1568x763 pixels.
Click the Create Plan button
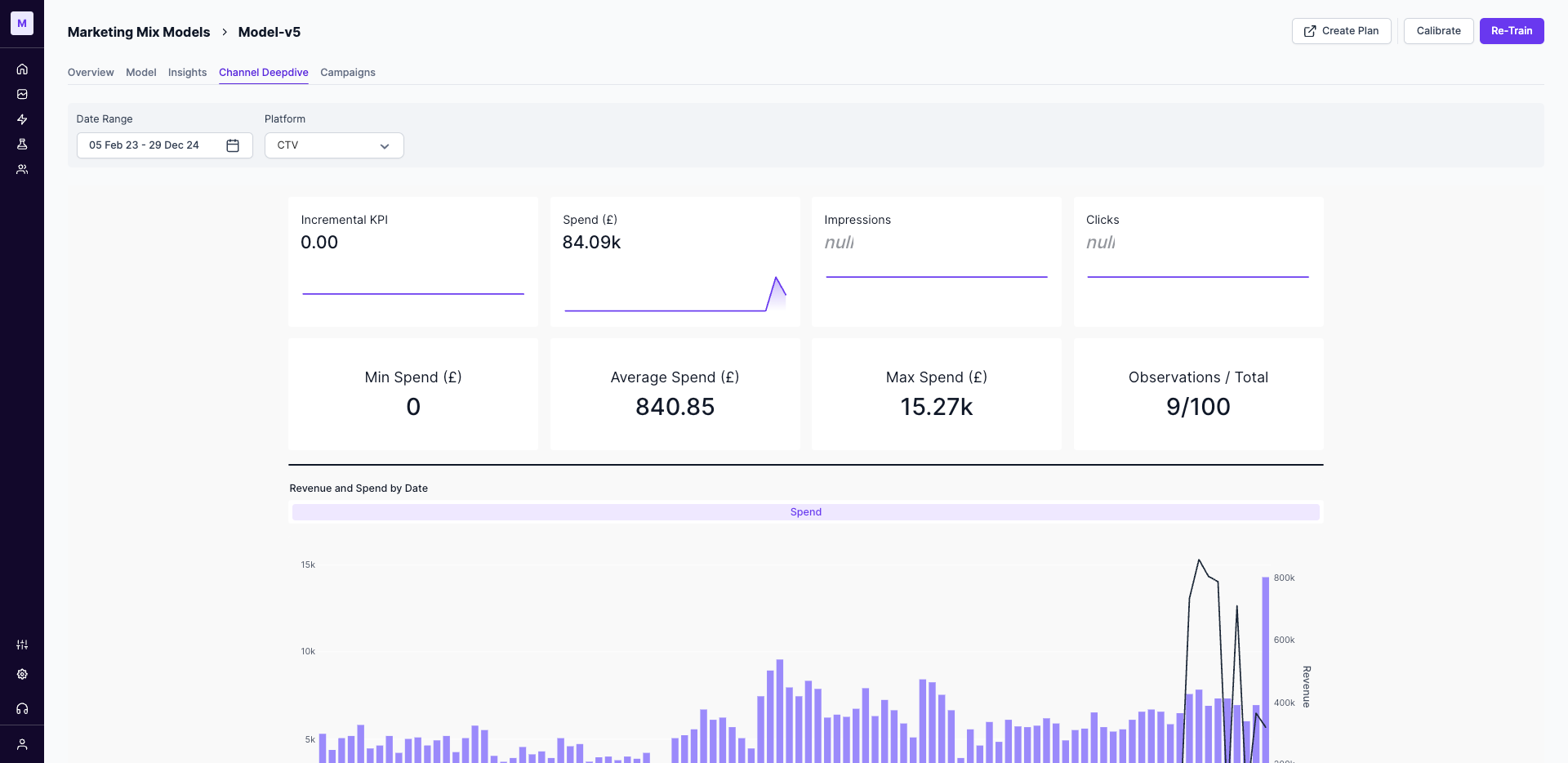(1342, 31)
